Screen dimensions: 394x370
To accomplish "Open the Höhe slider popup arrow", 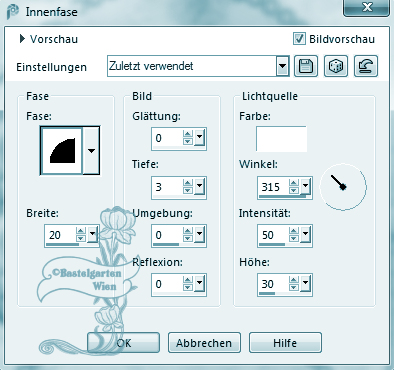I will pyautogui.click(x=305, y=284).
